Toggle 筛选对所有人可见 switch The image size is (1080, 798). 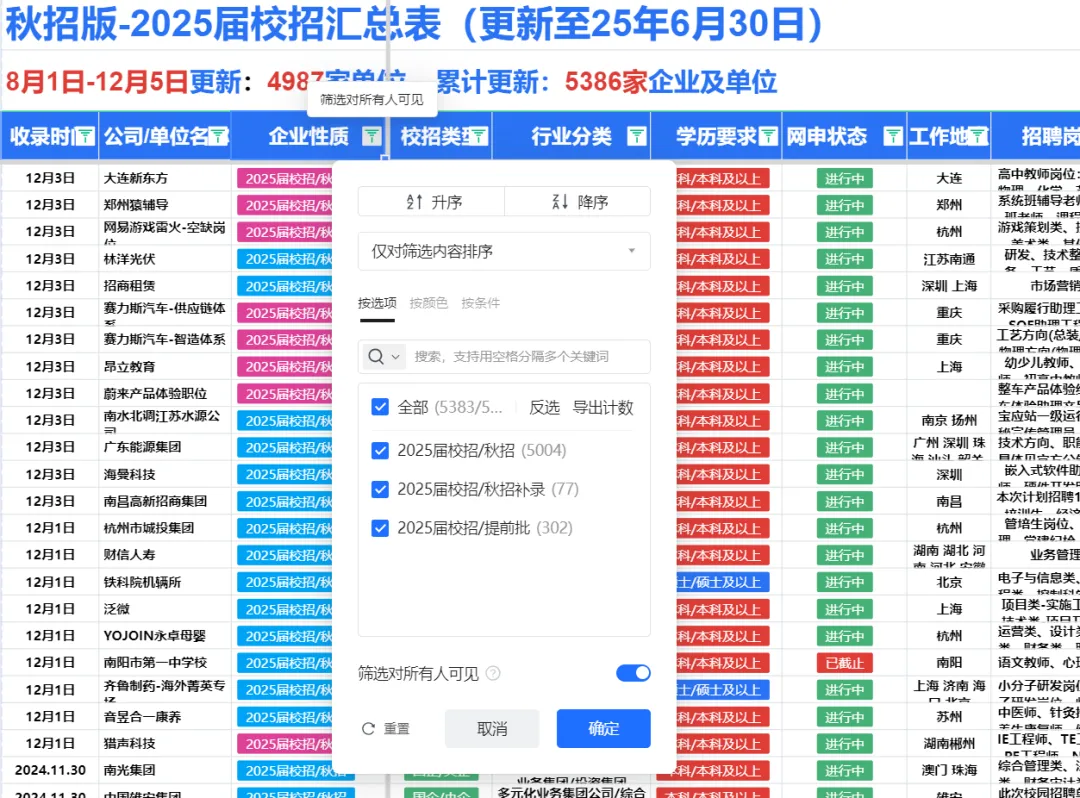tap(633, 673)
